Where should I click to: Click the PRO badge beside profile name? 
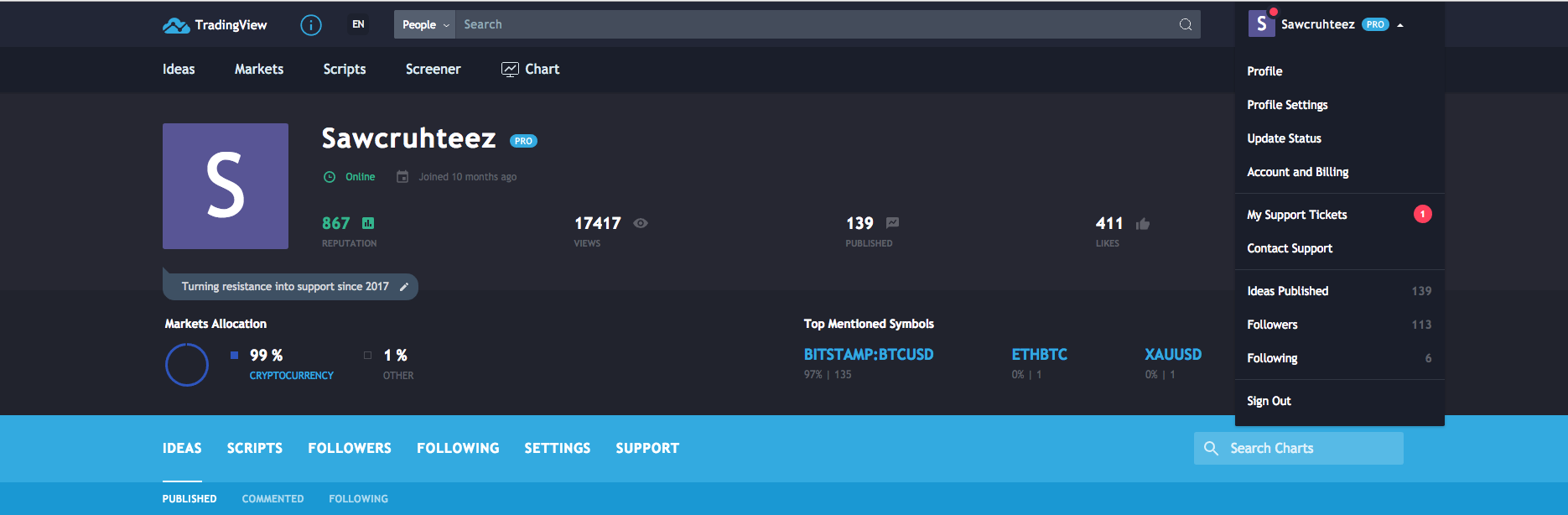(523, 141)
